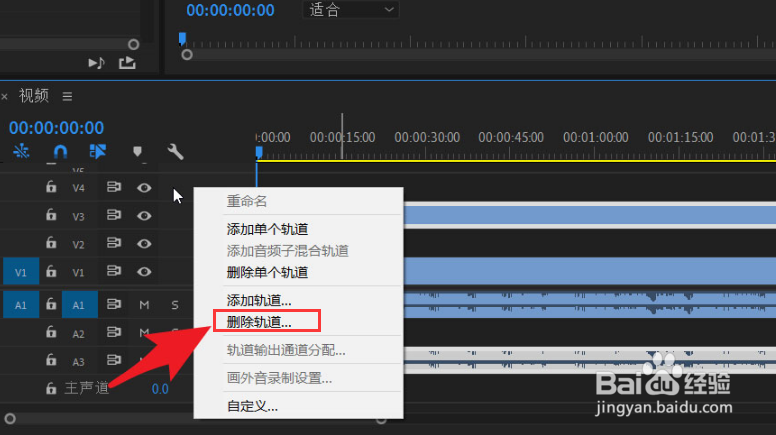Image resolution: width=776 pixels, height=435 pixels.
Task: Click program monitor zoom scroll handle
Action: pyautogui.click(x=187, y=55)
